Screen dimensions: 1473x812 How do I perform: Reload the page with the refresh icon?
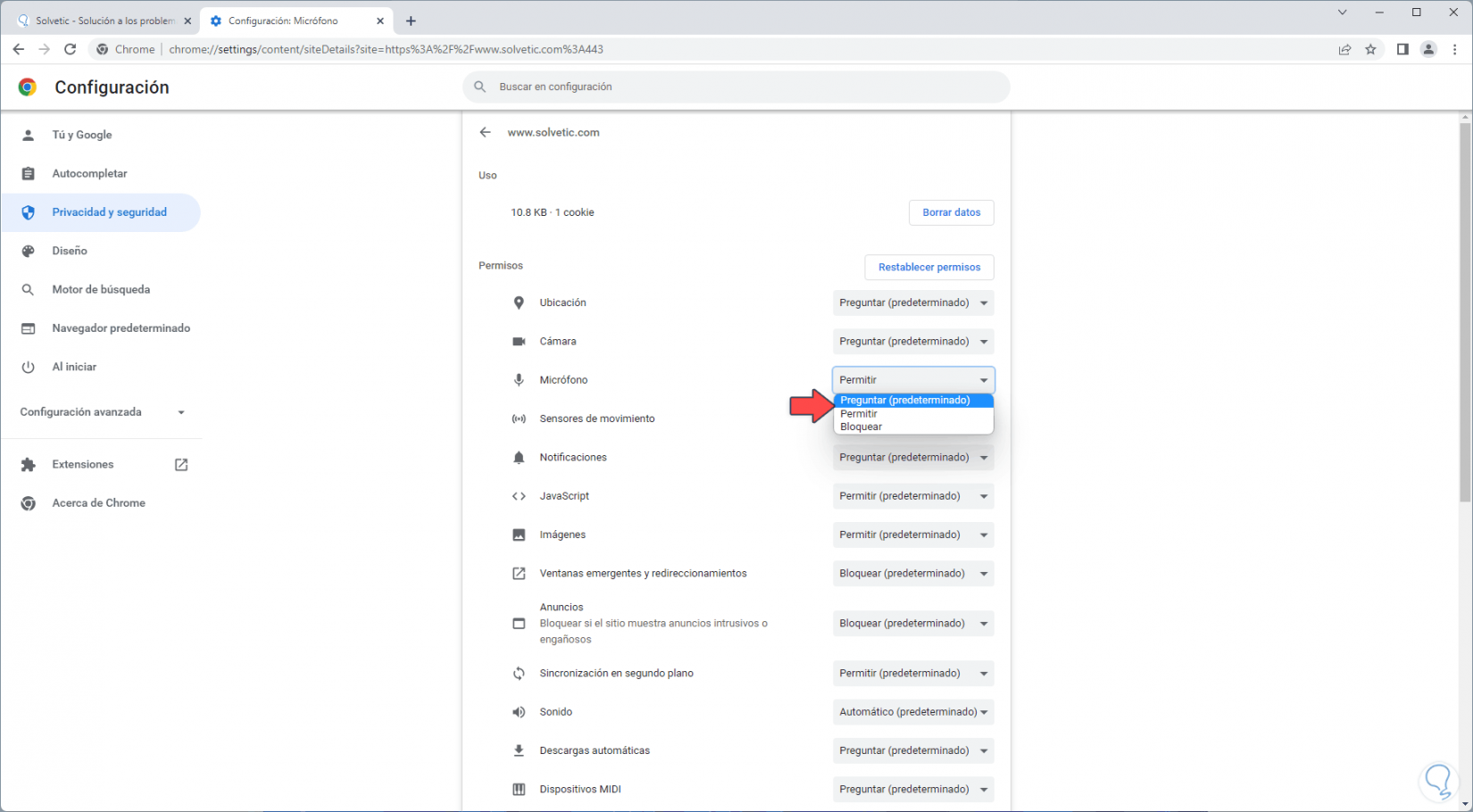[70, 49]
